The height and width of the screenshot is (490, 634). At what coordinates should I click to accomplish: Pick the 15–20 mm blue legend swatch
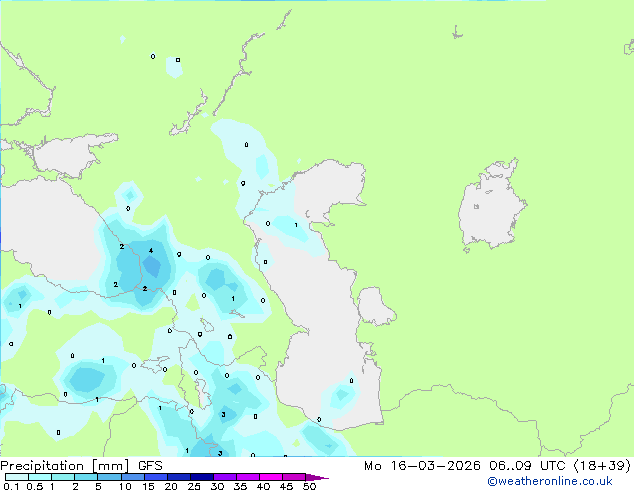point(155,477)
